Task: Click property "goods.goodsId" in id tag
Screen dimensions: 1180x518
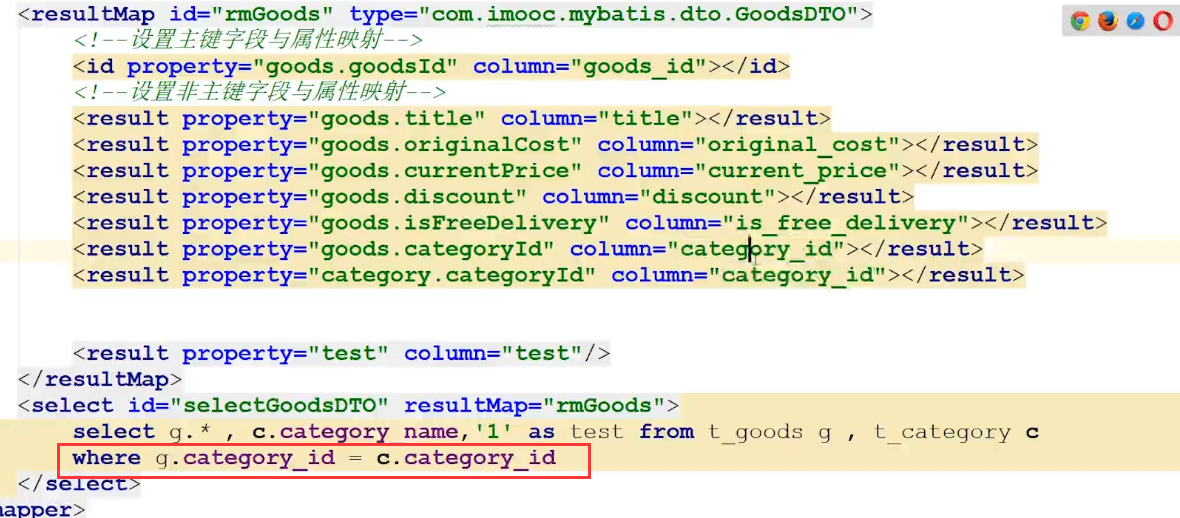Action: click(x=293, y=66)
